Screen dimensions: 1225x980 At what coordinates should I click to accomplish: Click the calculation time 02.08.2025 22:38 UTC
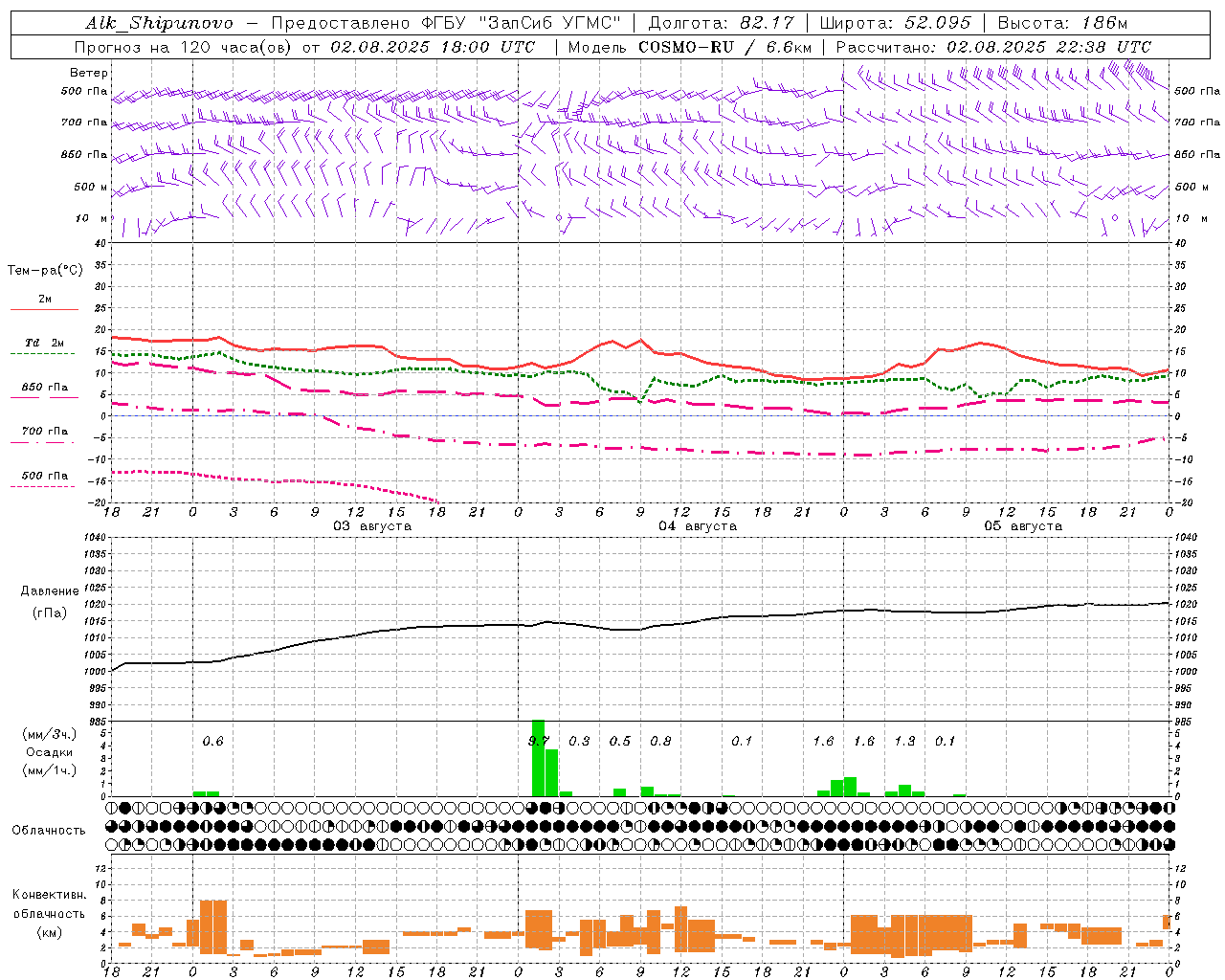[1049, 47]
